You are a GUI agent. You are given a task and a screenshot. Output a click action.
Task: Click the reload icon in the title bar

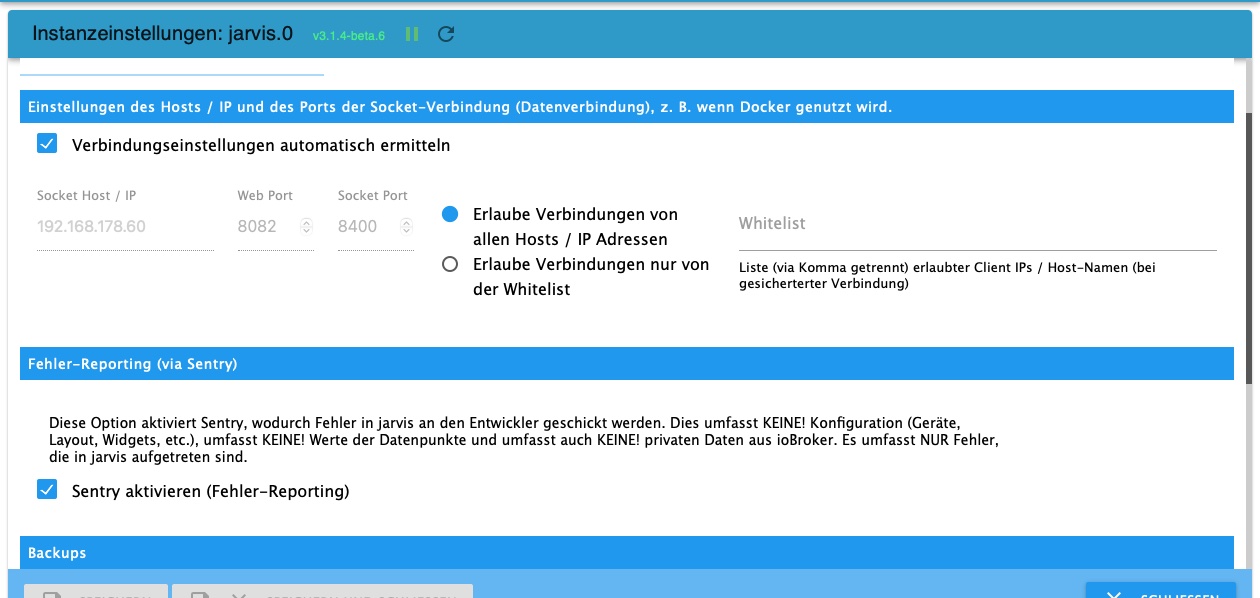tap(446, 33)
